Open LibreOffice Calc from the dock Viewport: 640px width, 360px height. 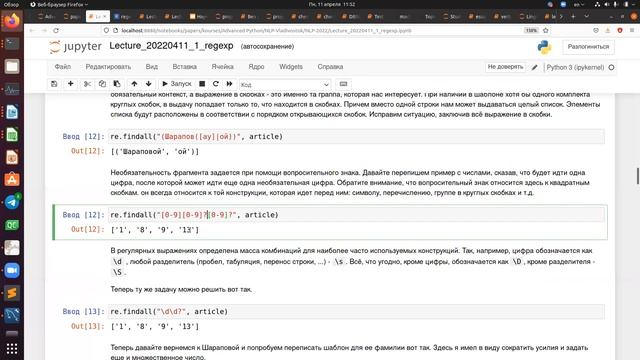pyautogui.click(x=12, y=135)
